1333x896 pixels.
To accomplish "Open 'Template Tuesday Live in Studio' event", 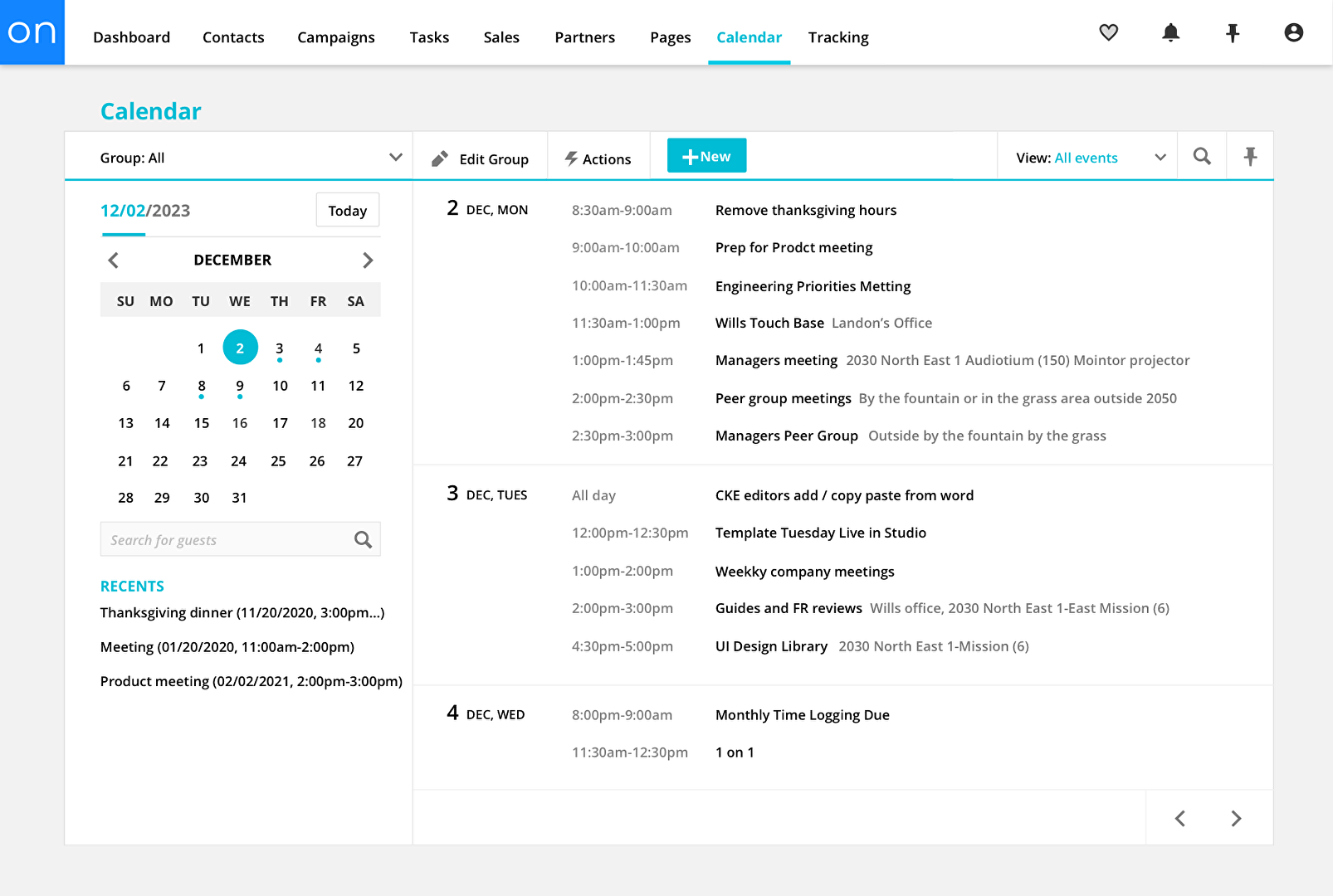I will (821, 533).
